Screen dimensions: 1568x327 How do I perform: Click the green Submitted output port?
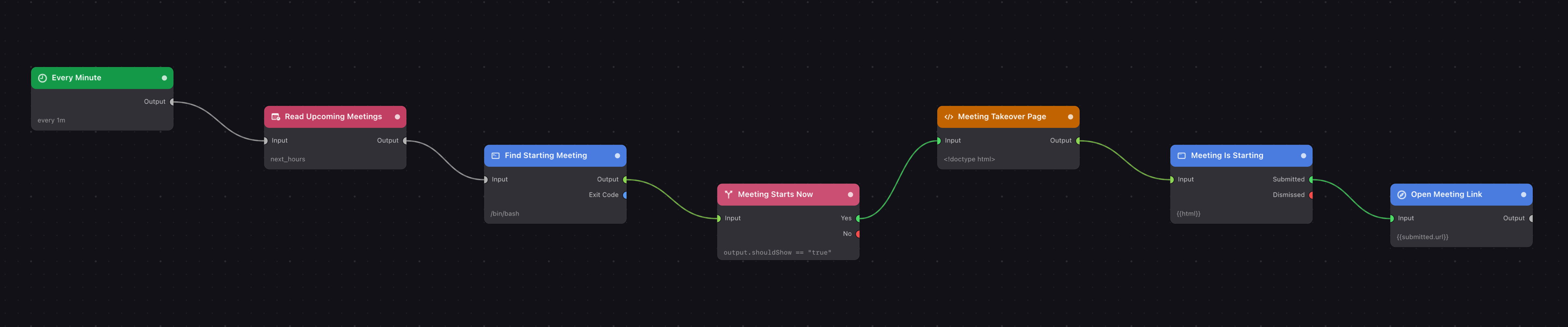(x=1311, y=180)
